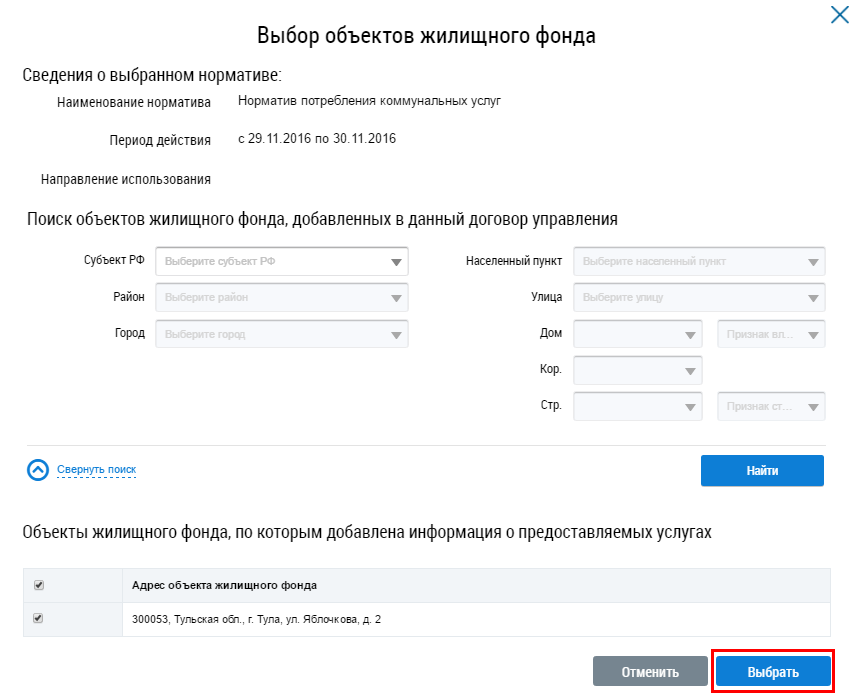The height and width of the screenshot is (700, 851).
Task: Expand the 'Район' dropdown
Action: tap(282, 297)
